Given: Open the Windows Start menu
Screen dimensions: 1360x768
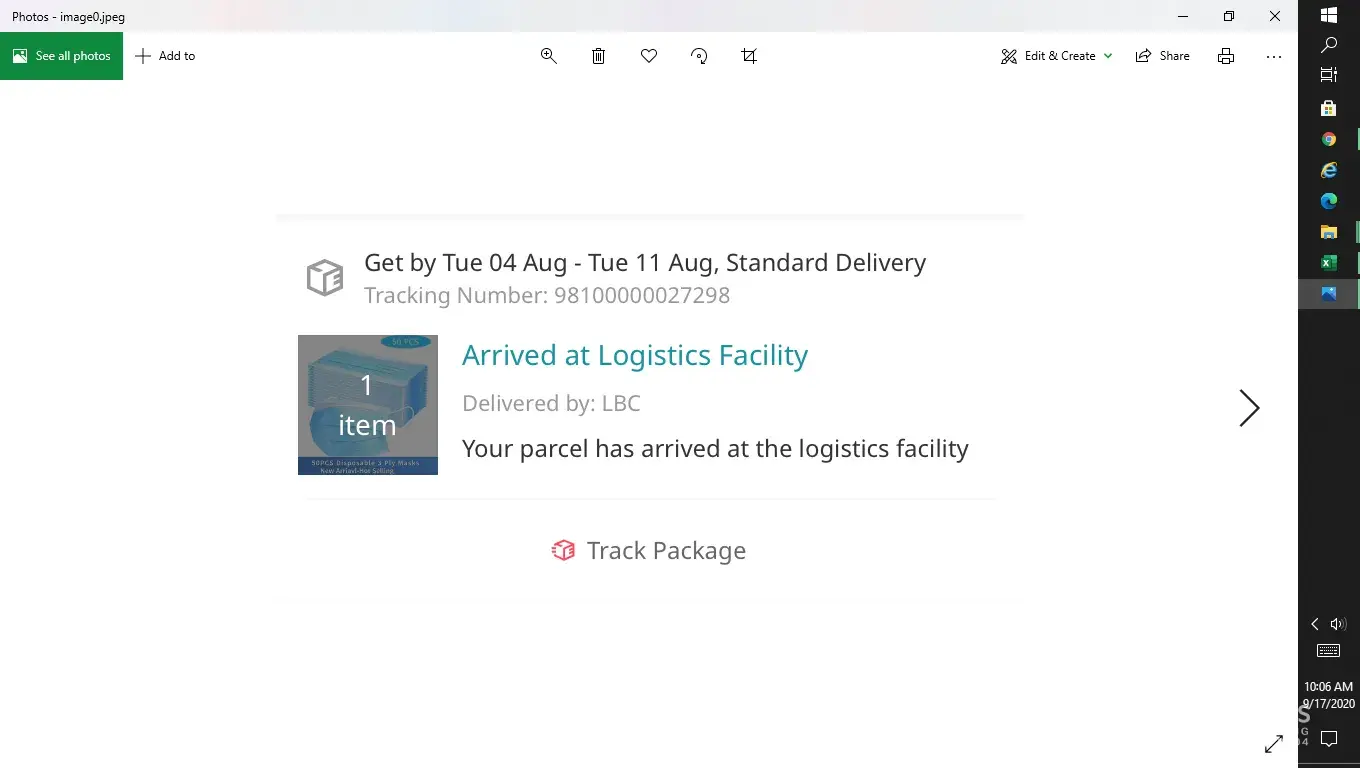Looking at the screenshot, I should coord(1329,15).
